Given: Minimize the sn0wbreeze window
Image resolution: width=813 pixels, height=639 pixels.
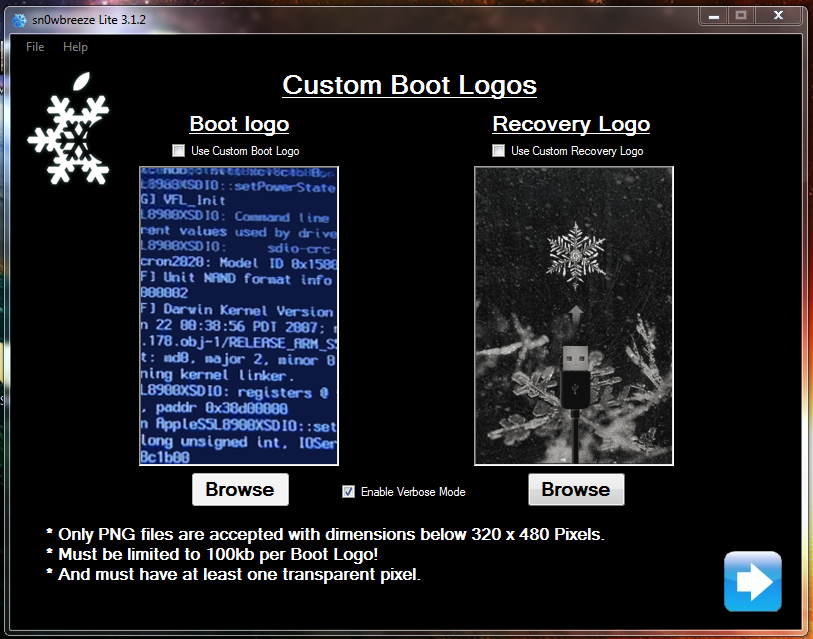Looking at the screenshot, I should click(x=712, y=15).
